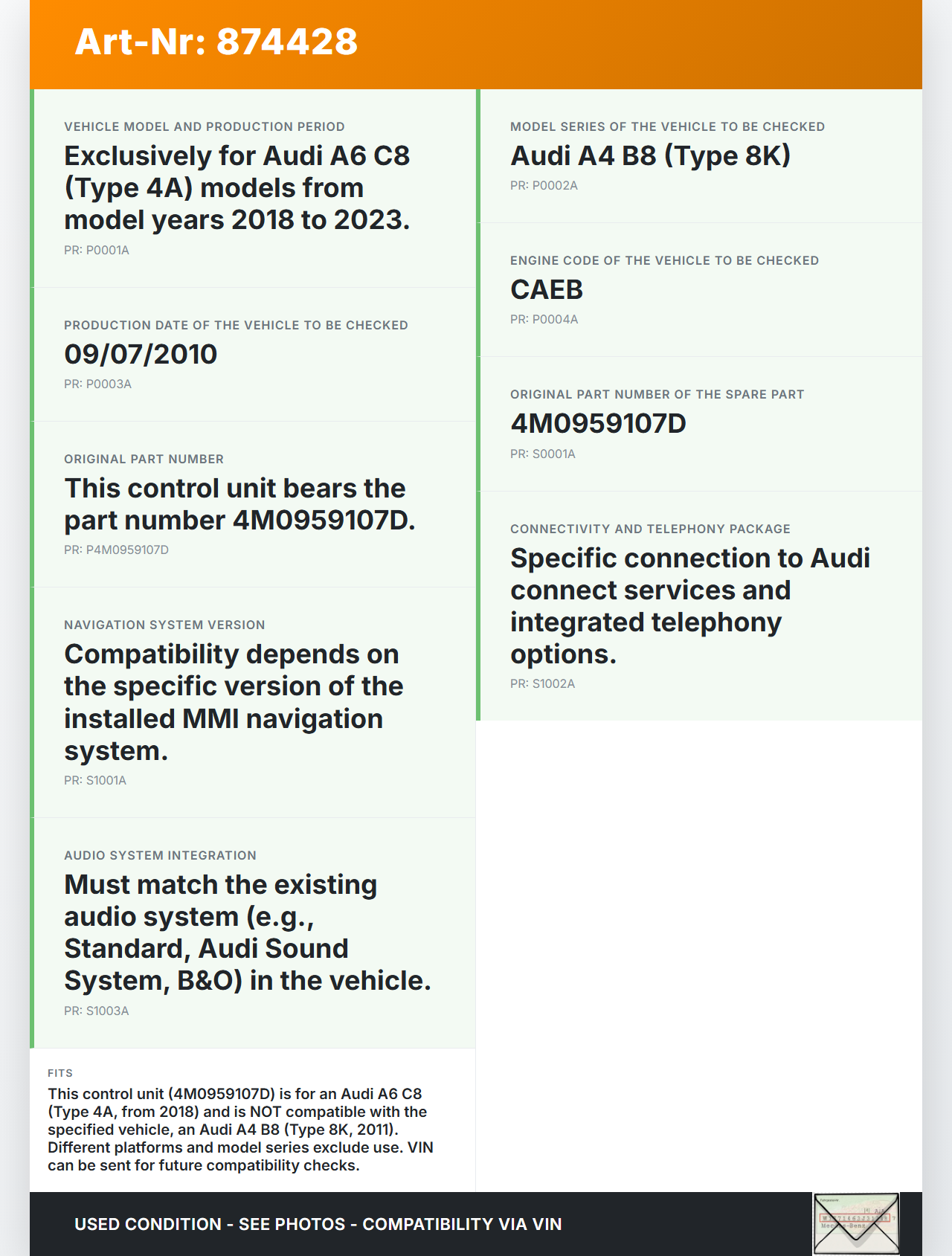The image size is (952, 1256).
Task: Click the Audi connect services description
Action: click(x=689, y=605)
